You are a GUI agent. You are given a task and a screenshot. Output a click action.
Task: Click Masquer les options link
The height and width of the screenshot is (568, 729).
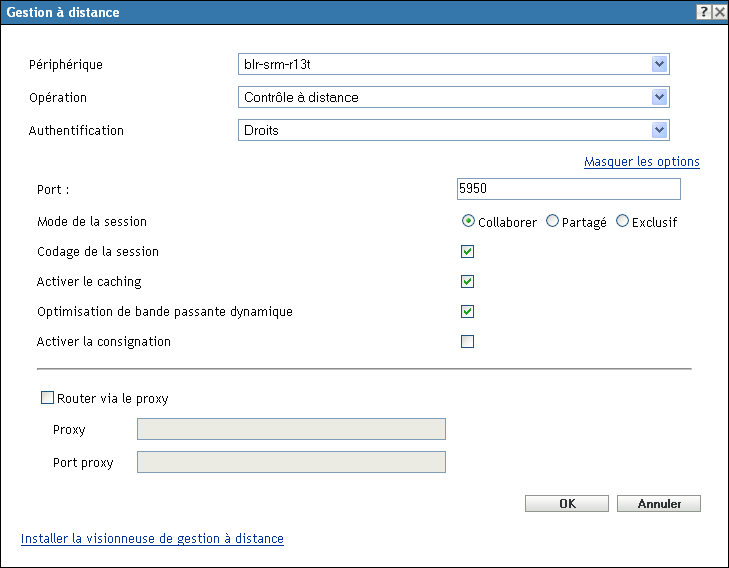(x=641, y=161)
